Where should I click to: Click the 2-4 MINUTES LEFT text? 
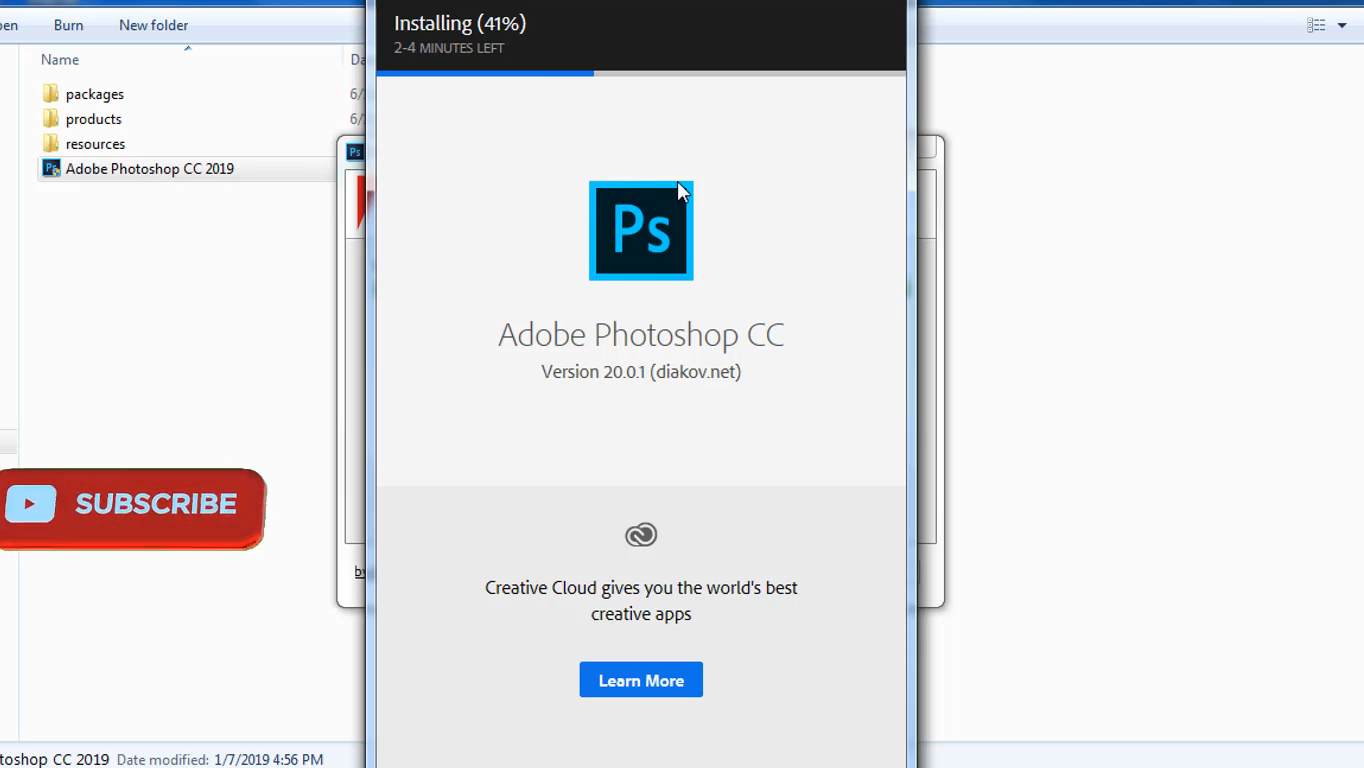pyautogui.click(x=449, y=48)
